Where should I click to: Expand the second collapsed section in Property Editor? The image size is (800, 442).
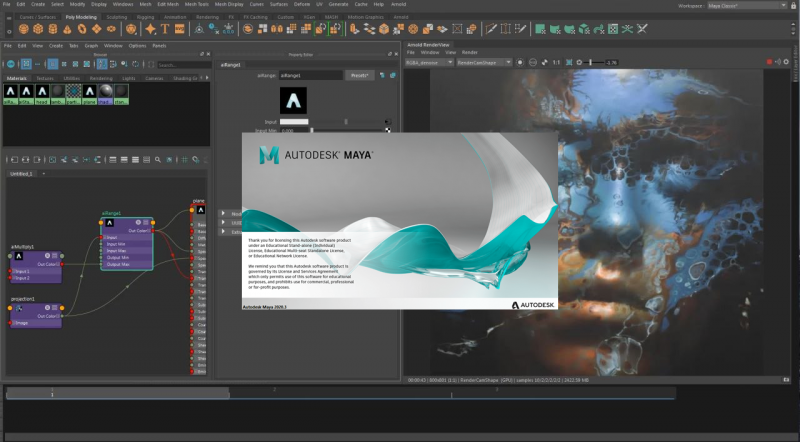pyautogui.click(x=223, y=223)
